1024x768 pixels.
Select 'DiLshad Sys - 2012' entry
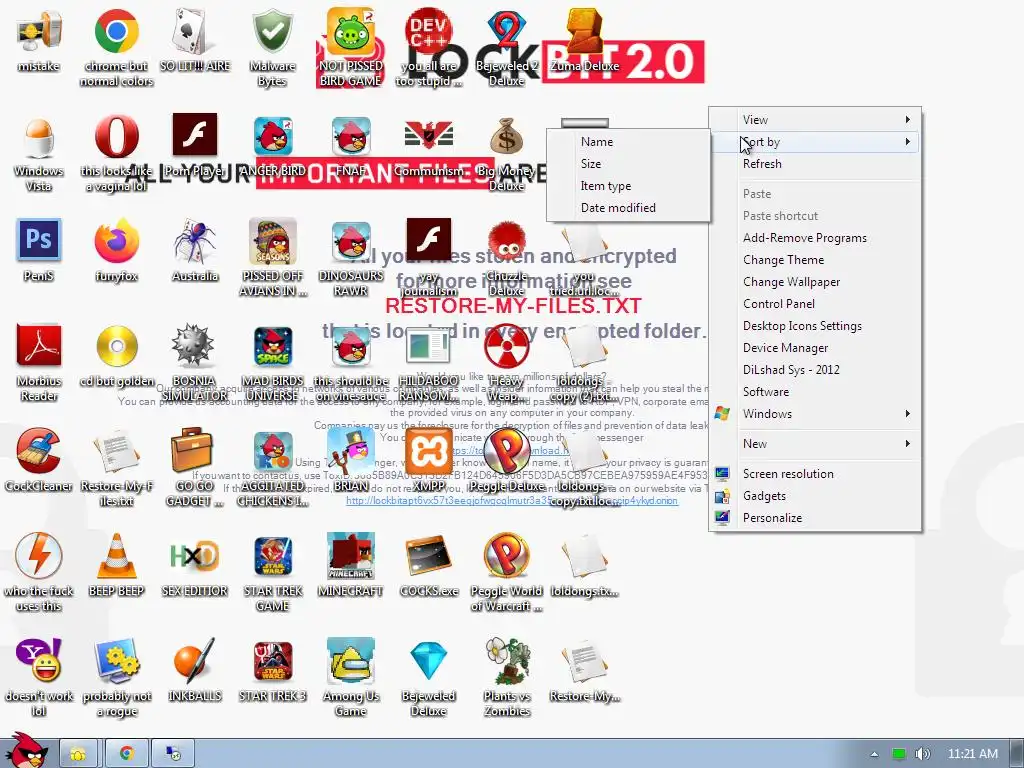[x=815, y=370]
